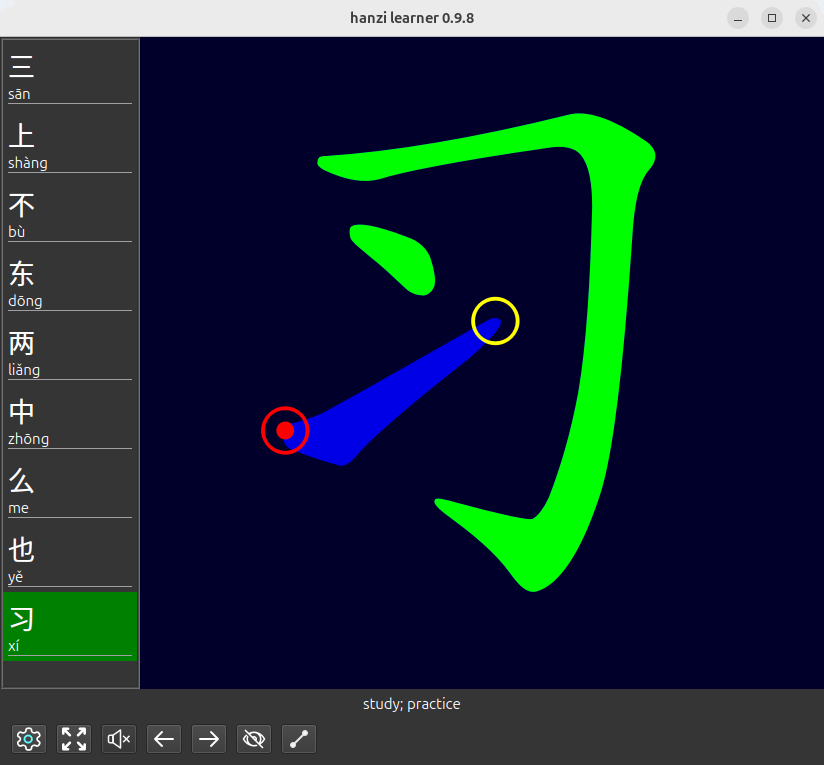This screenshot has height=765, width=824.
Task: Select the character 也 yě in list
Action: [x=70, y=557]
